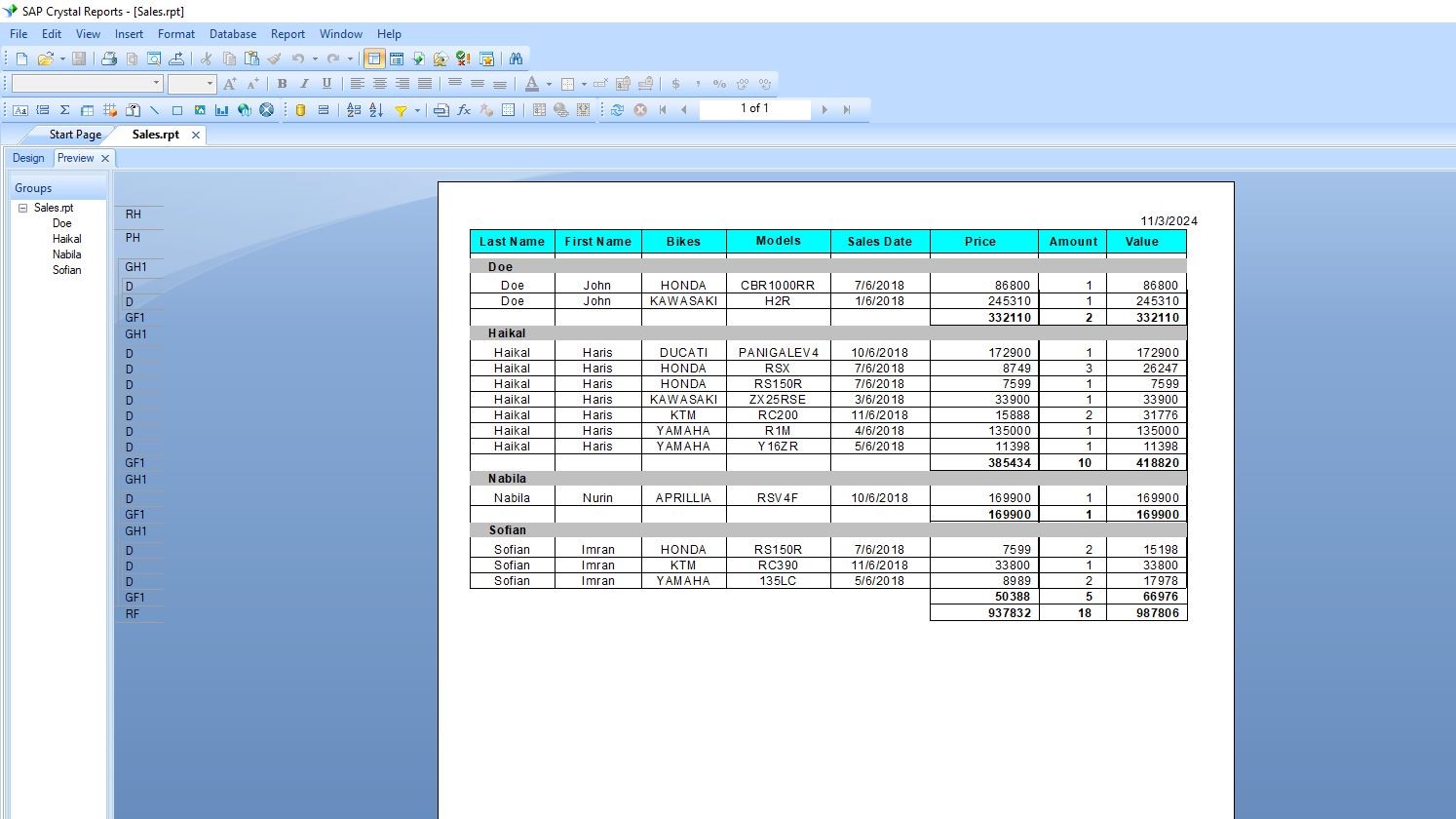Click the Print report icon
The height and width of the screenshot is (819, 1456).
[109, 58]
